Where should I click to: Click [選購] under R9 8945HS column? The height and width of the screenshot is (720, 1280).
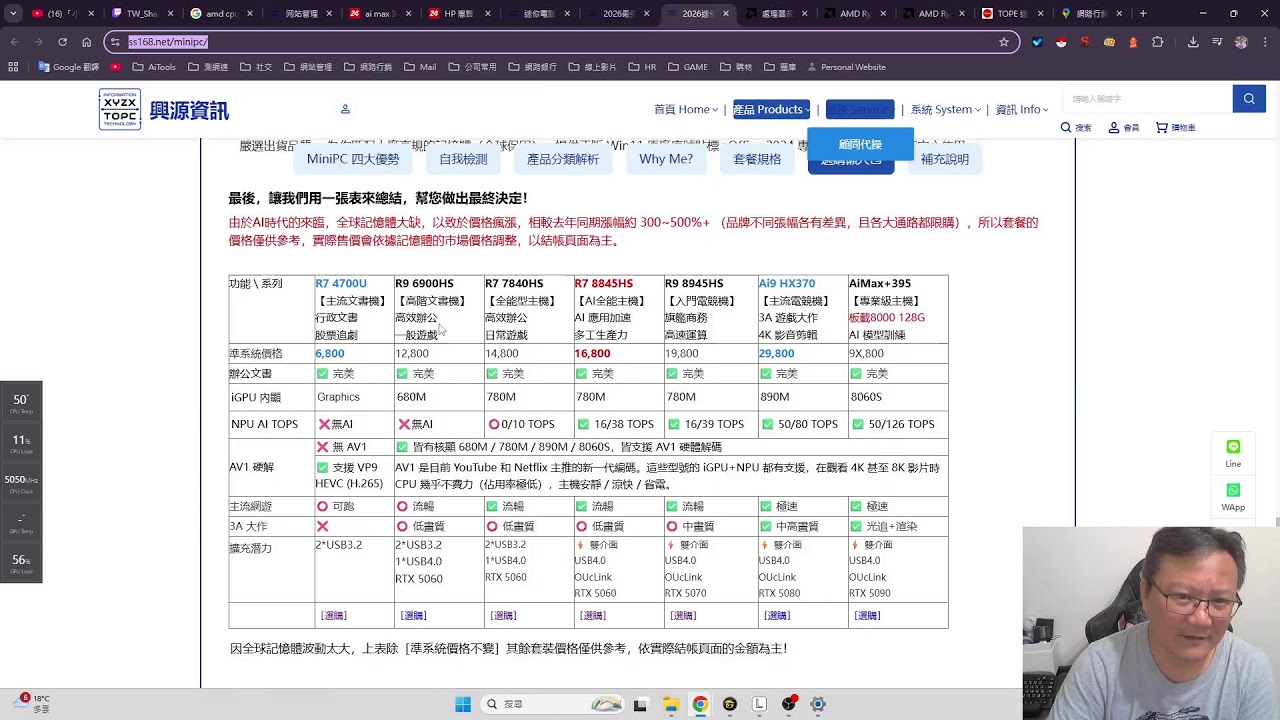coord(683,615)
